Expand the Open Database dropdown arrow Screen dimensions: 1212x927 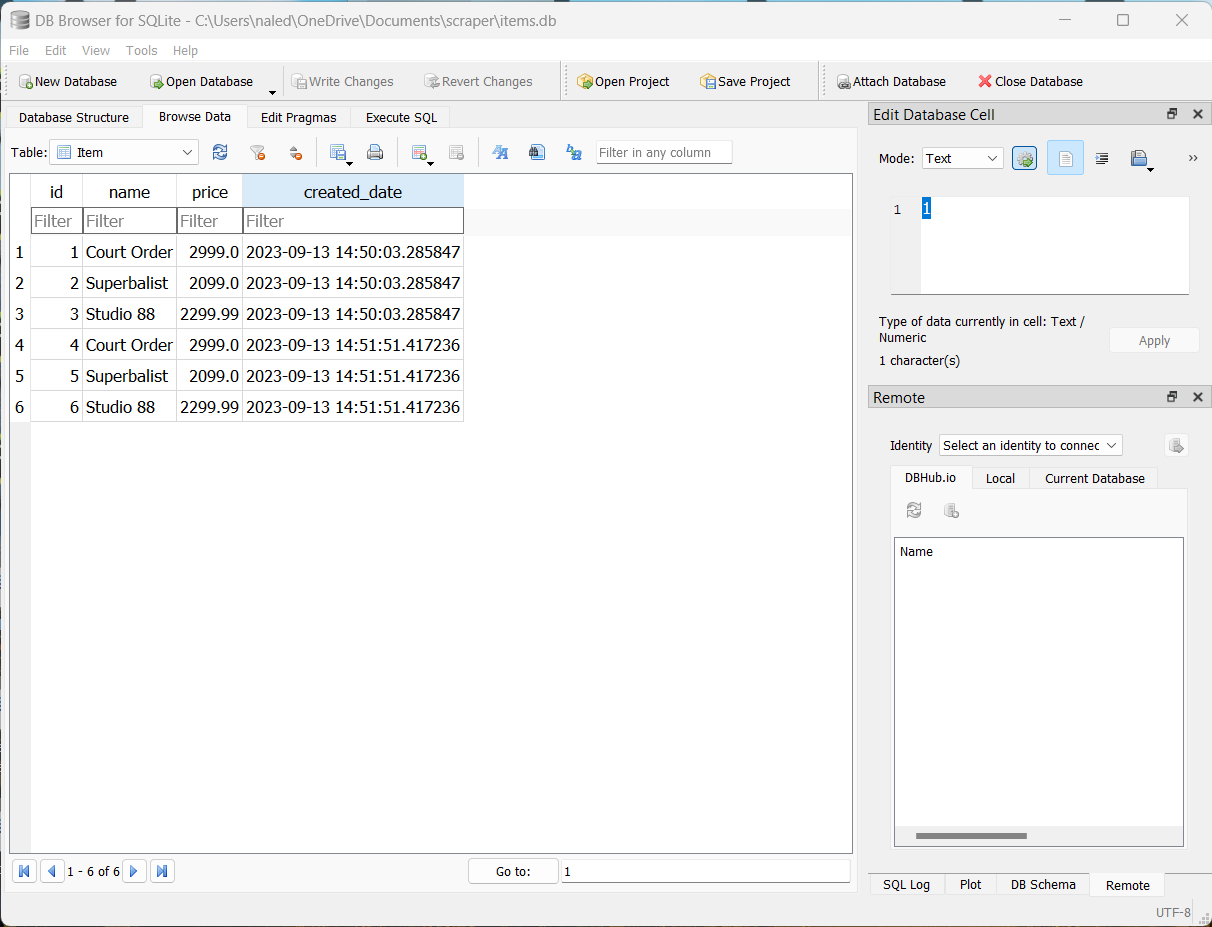(272, 91)
